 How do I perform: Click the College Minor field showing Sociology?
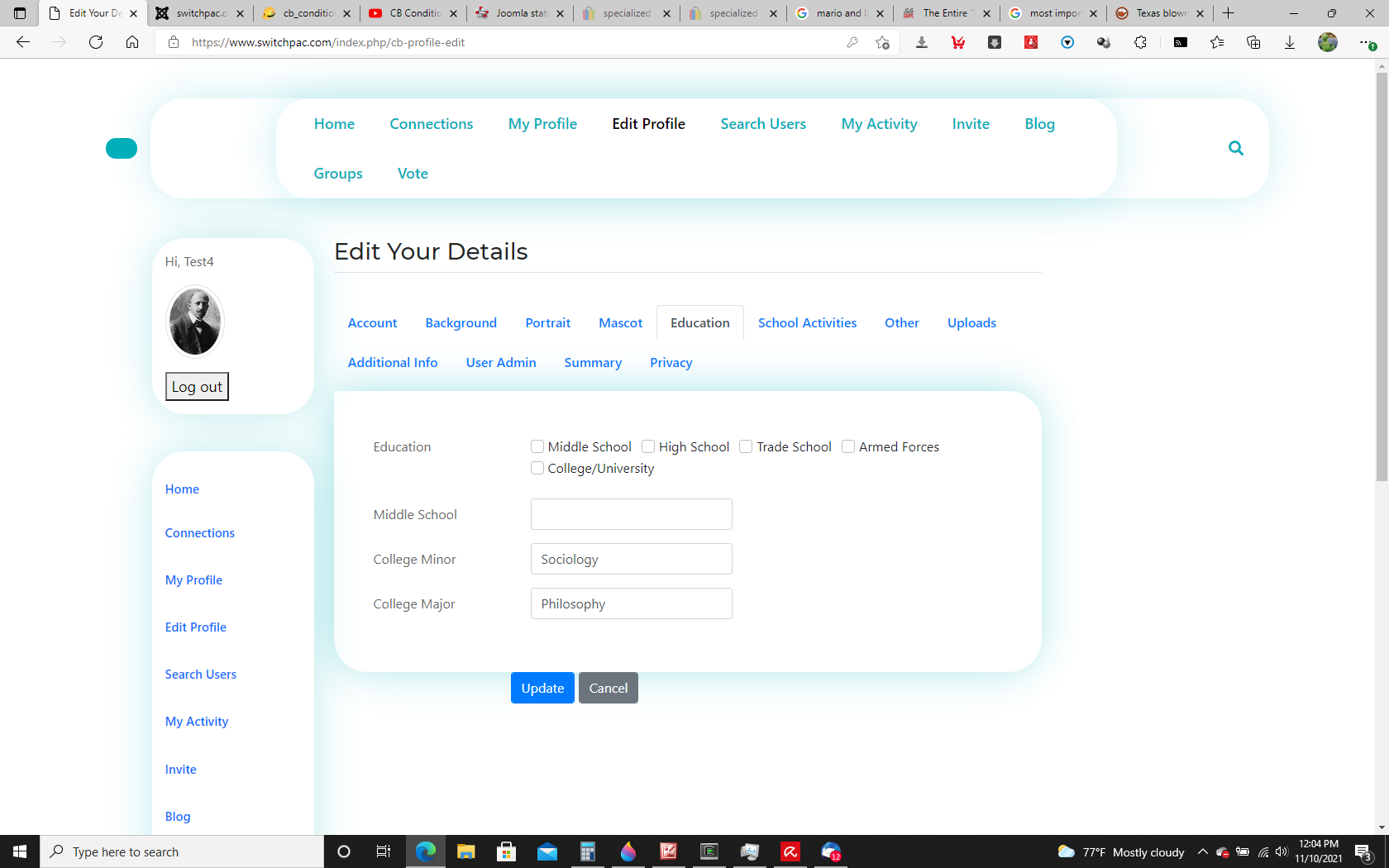coord(632,559)
